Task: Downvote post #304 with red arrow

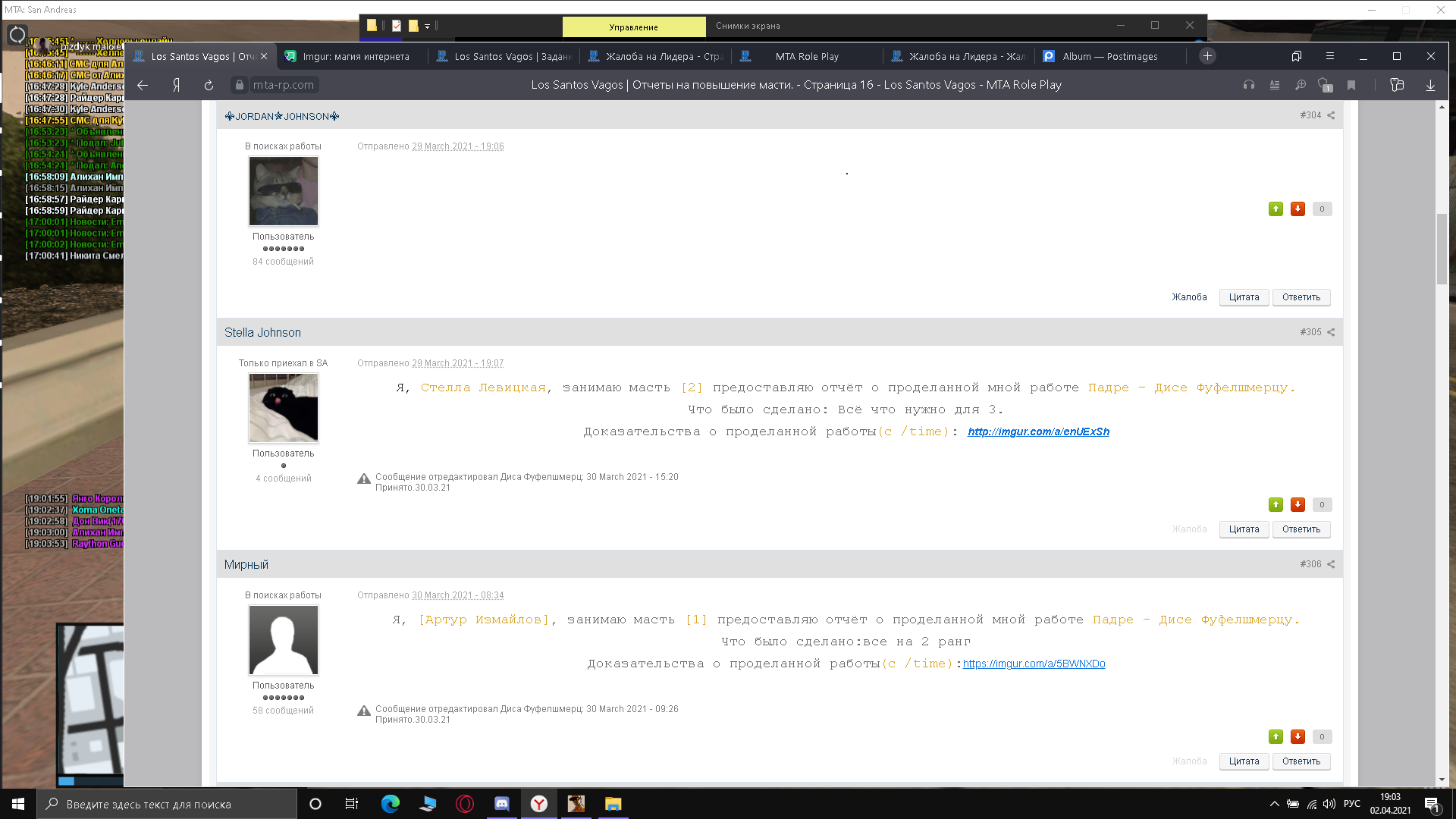Action: 1298,209
